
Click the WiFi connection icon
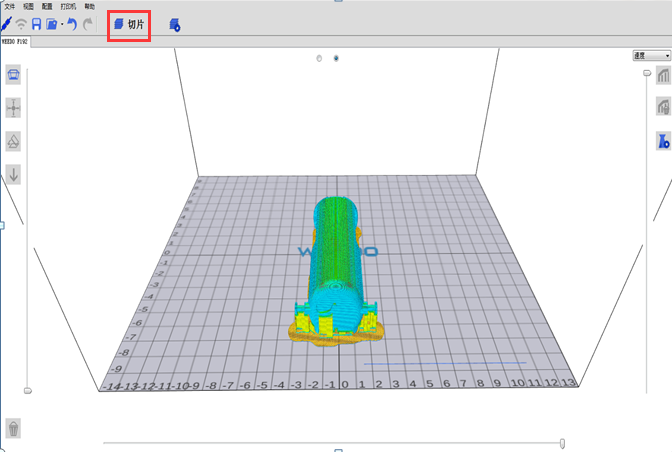[x=21, y=24]
